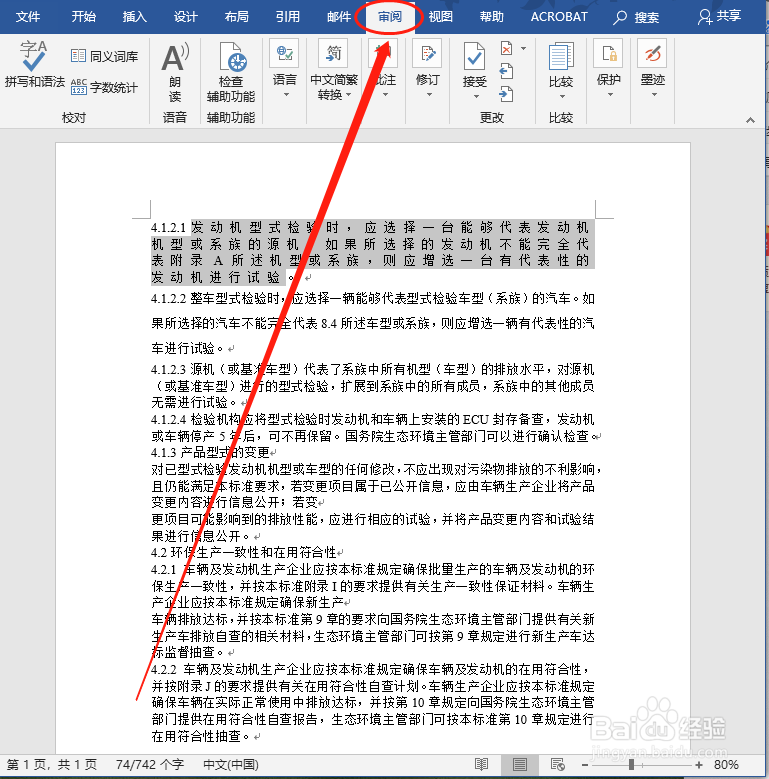Click heading text 4.1.3 产品型式的变更
The height and width of the screenshot is (779, 769).
(210, 453)
